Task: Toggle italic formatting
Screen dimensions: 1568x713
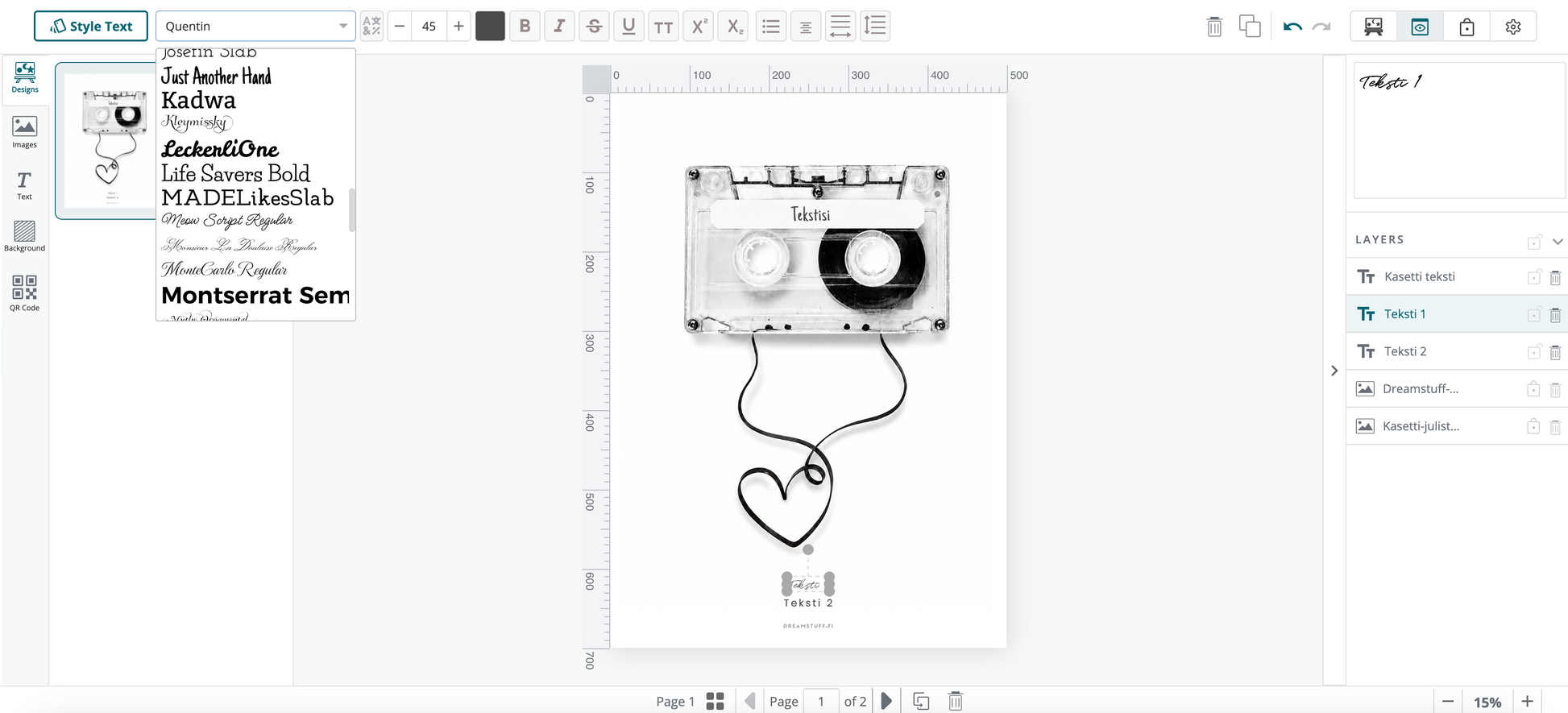Action: coord(559,26)
